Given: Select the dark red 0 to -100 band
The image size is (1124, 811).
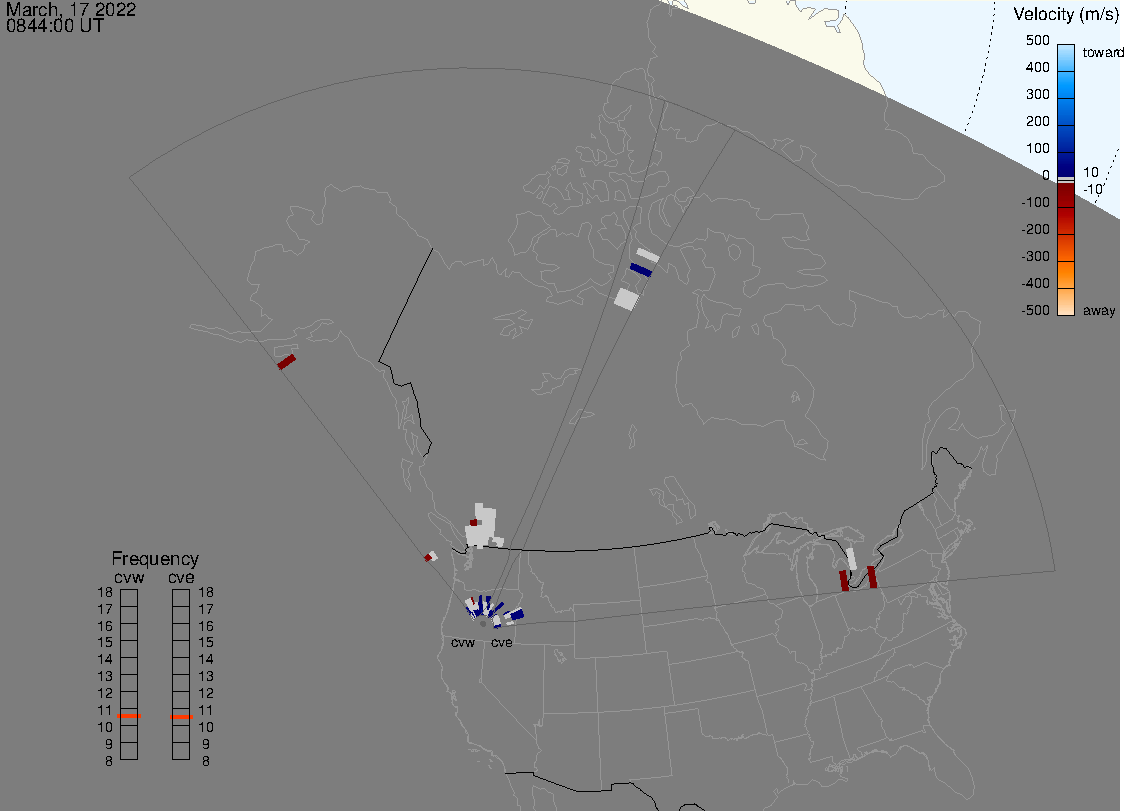Looking at the screenshot, I should (1066, 194).
